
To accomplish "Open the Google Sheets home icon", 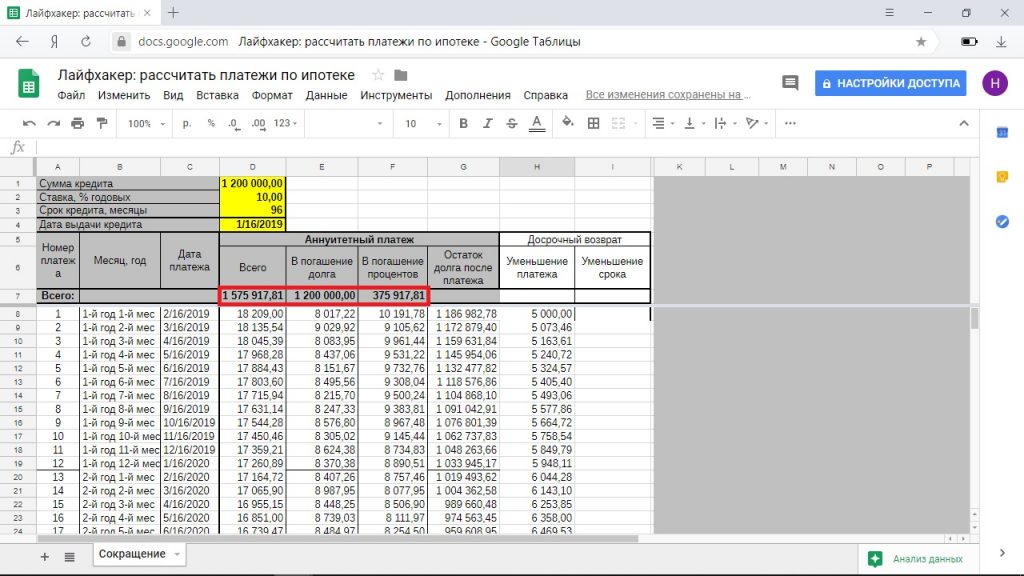I will click(29, 84).
